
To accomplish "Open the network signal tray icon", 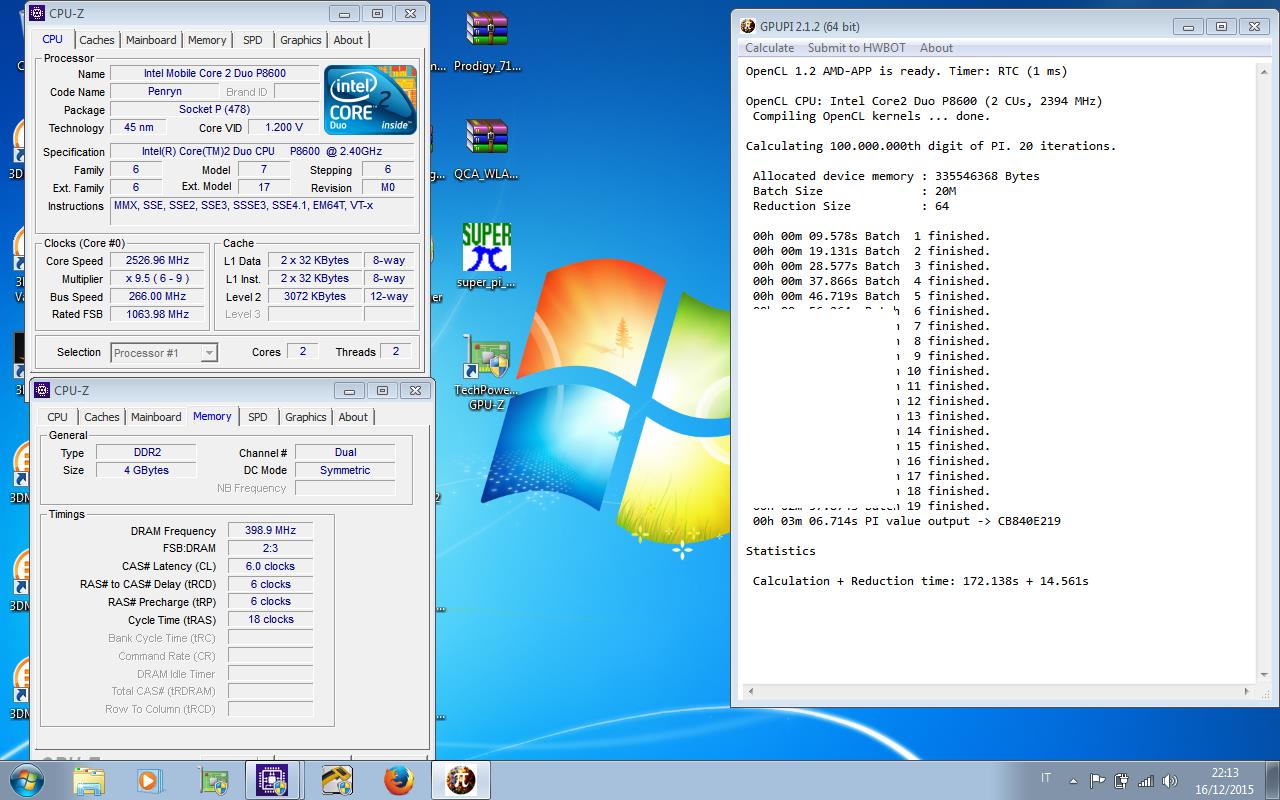I will tap(1146, 781).
